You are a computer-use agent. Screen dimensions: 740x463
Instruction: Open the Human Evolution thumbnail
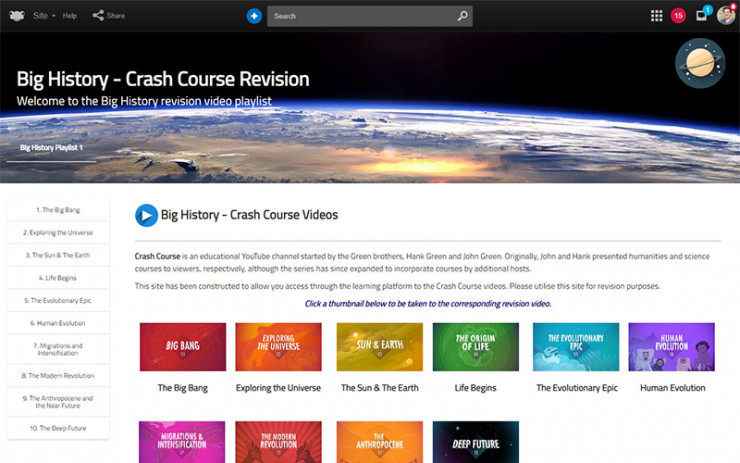672,347
